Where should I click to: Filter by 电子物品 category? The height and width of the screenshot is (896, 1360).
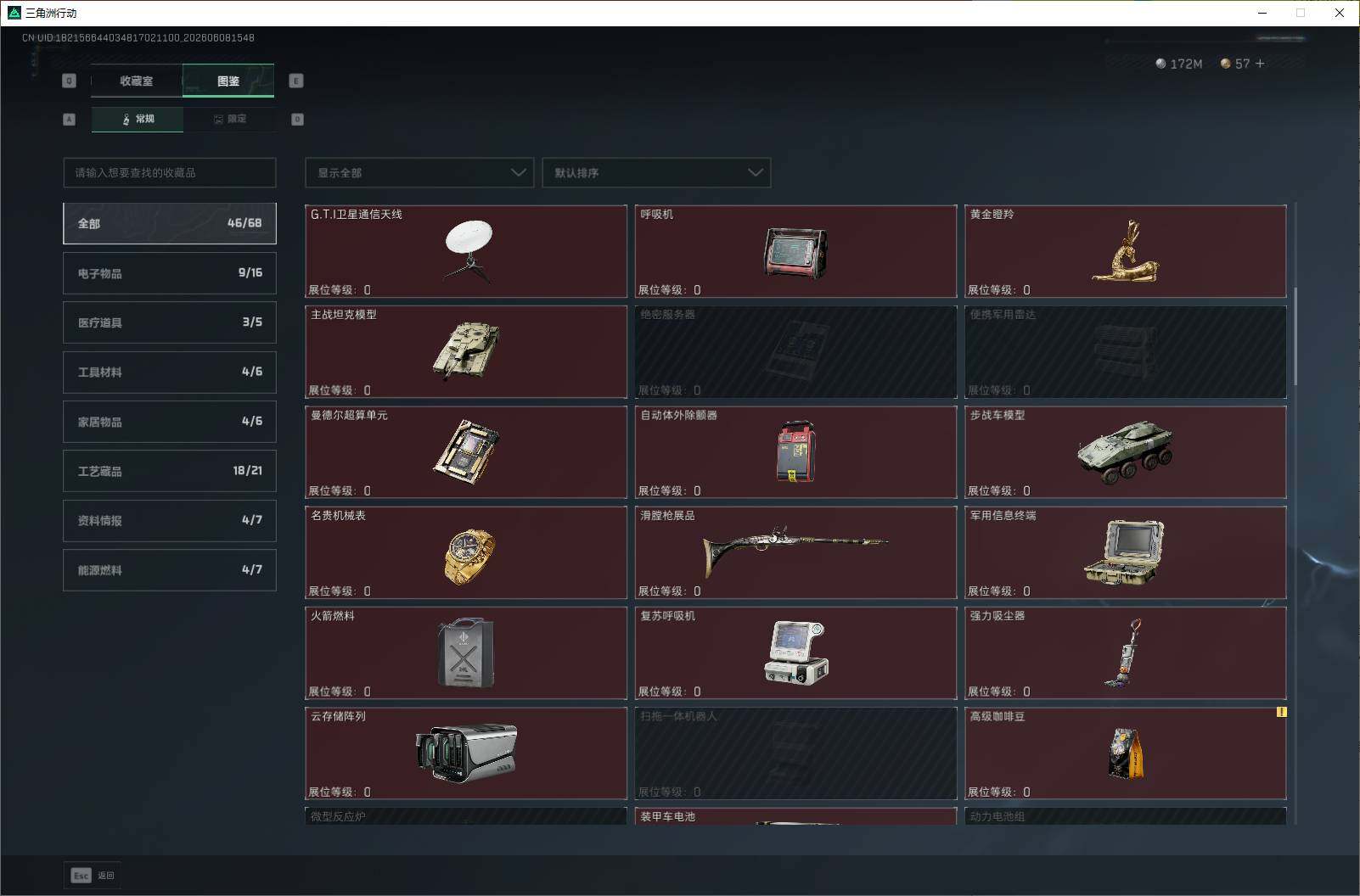click(170, 273)
